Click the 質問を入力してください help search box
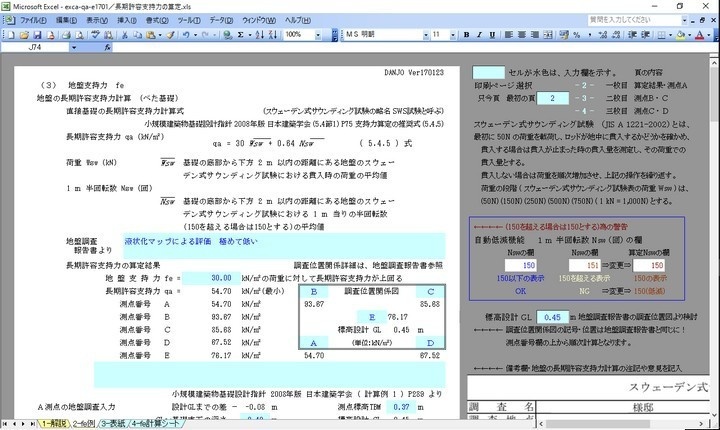 click(x=634, y=20)
